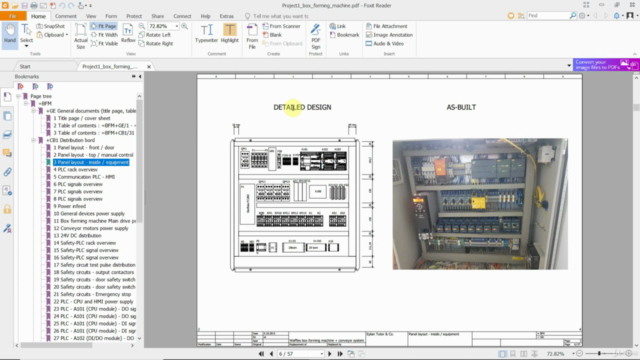
Task: Take a SnapShot of the page
Action: coord(51,26)
